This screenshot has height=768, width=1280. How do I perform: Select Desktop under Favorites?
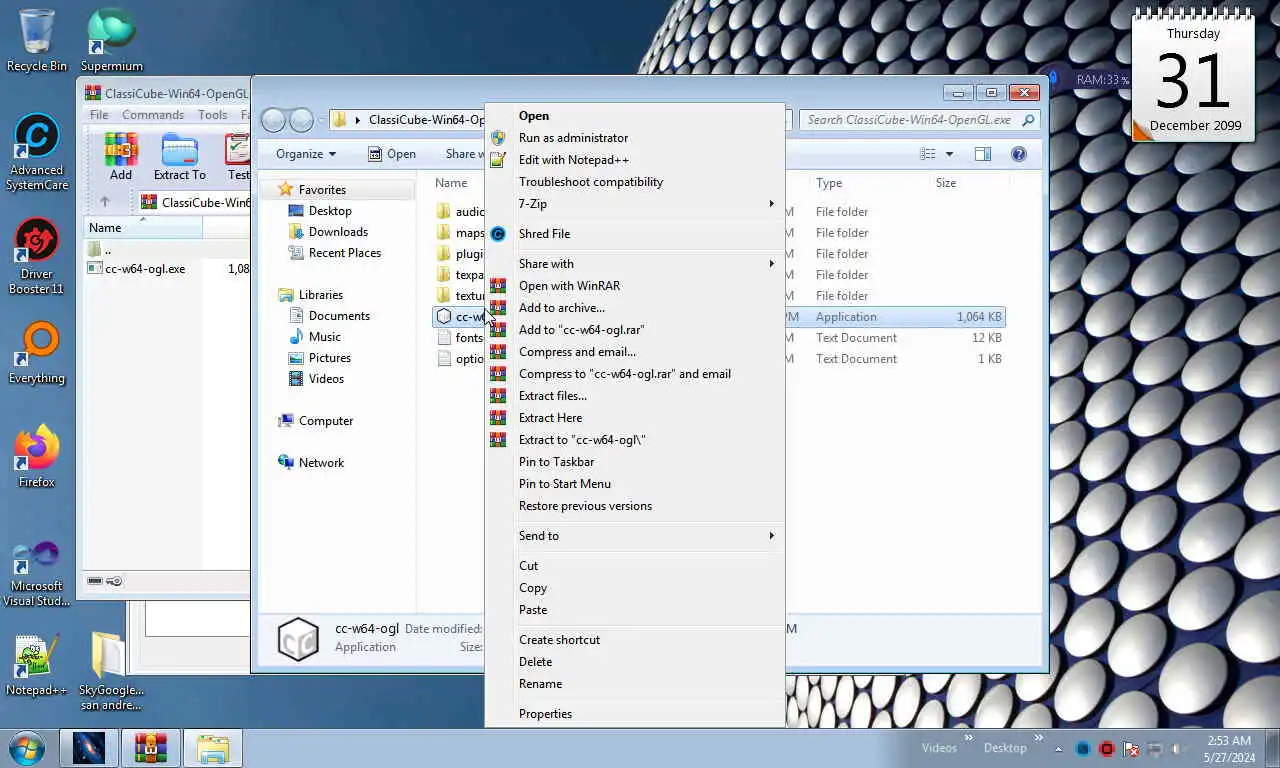coord(329,211)
